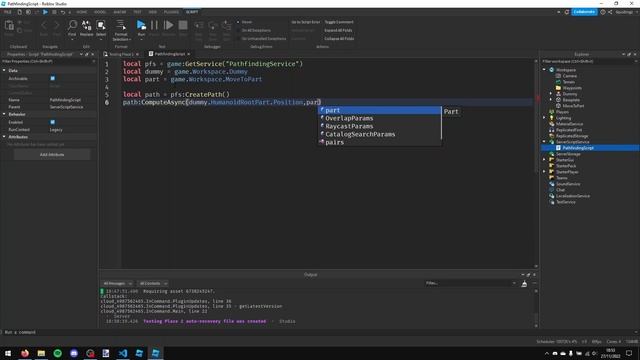640x360 pixels.
Task: Toggle the Never debug errors option
Action: [x=244, y=22]
